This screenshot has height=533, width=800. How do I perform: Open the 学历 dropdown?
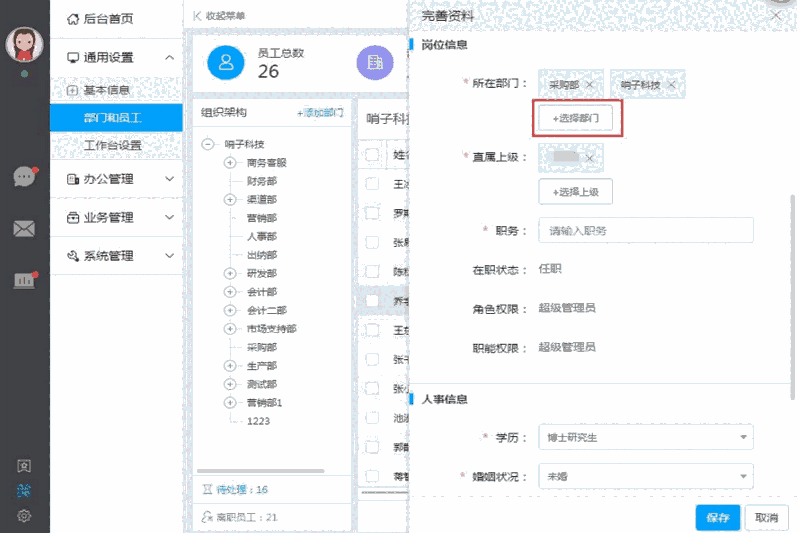pyautogui.click(x=646, y=437)
